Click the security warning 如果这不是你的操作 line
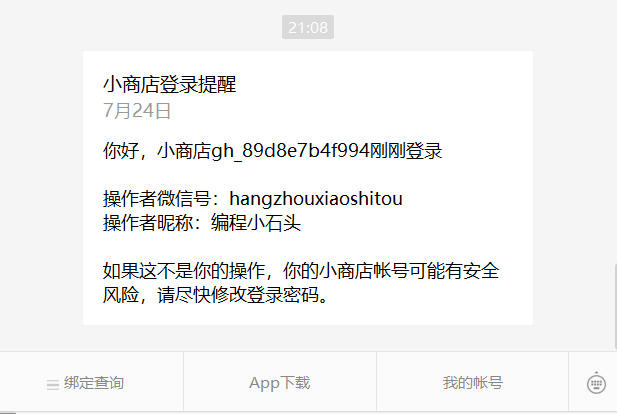The image size is (617, 414). point(301,271)
